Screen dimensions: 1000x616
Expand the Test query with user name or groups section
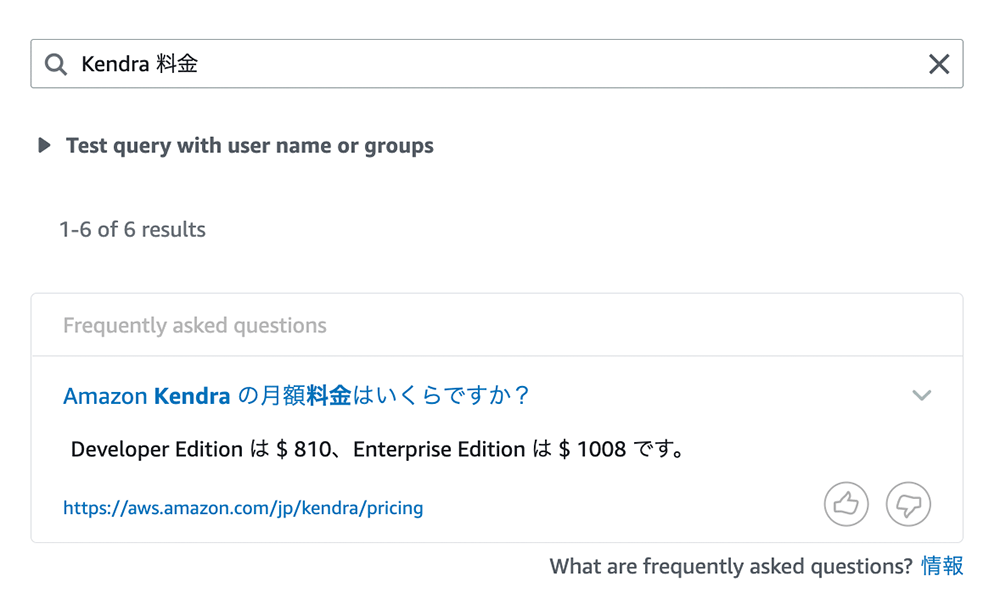tap(44, 145)
